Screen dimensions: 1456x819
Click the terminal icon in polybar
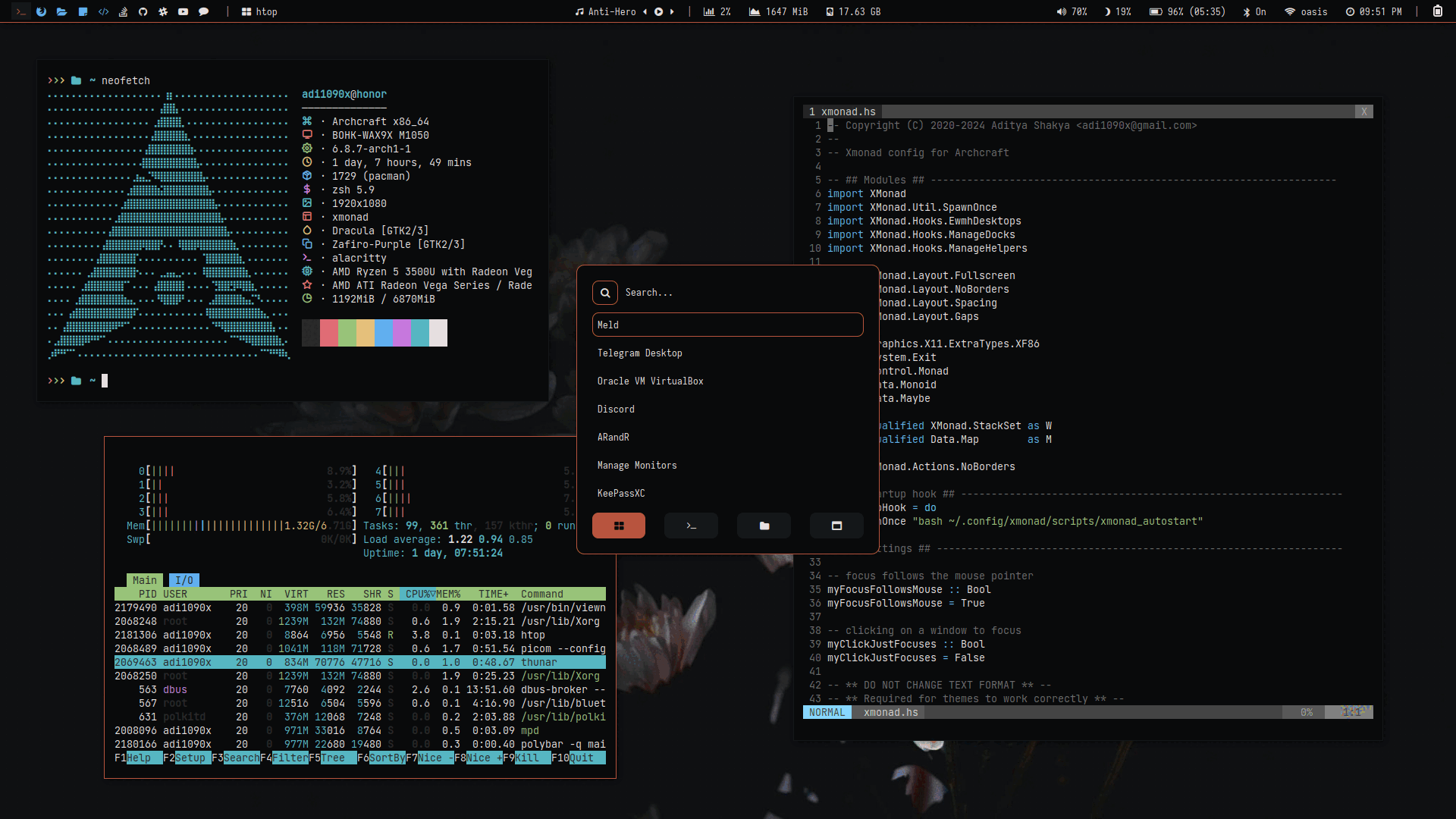[21, 11]
